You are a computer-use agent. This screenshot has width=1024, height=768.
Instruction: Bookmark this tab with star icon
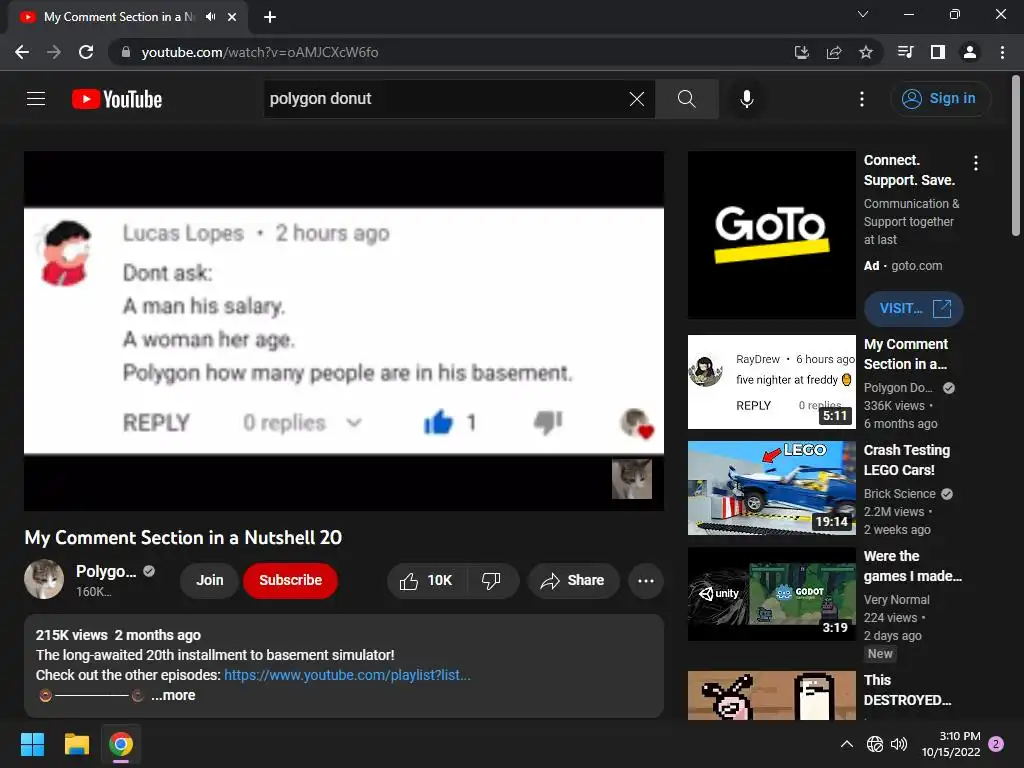tap(866, 52)
